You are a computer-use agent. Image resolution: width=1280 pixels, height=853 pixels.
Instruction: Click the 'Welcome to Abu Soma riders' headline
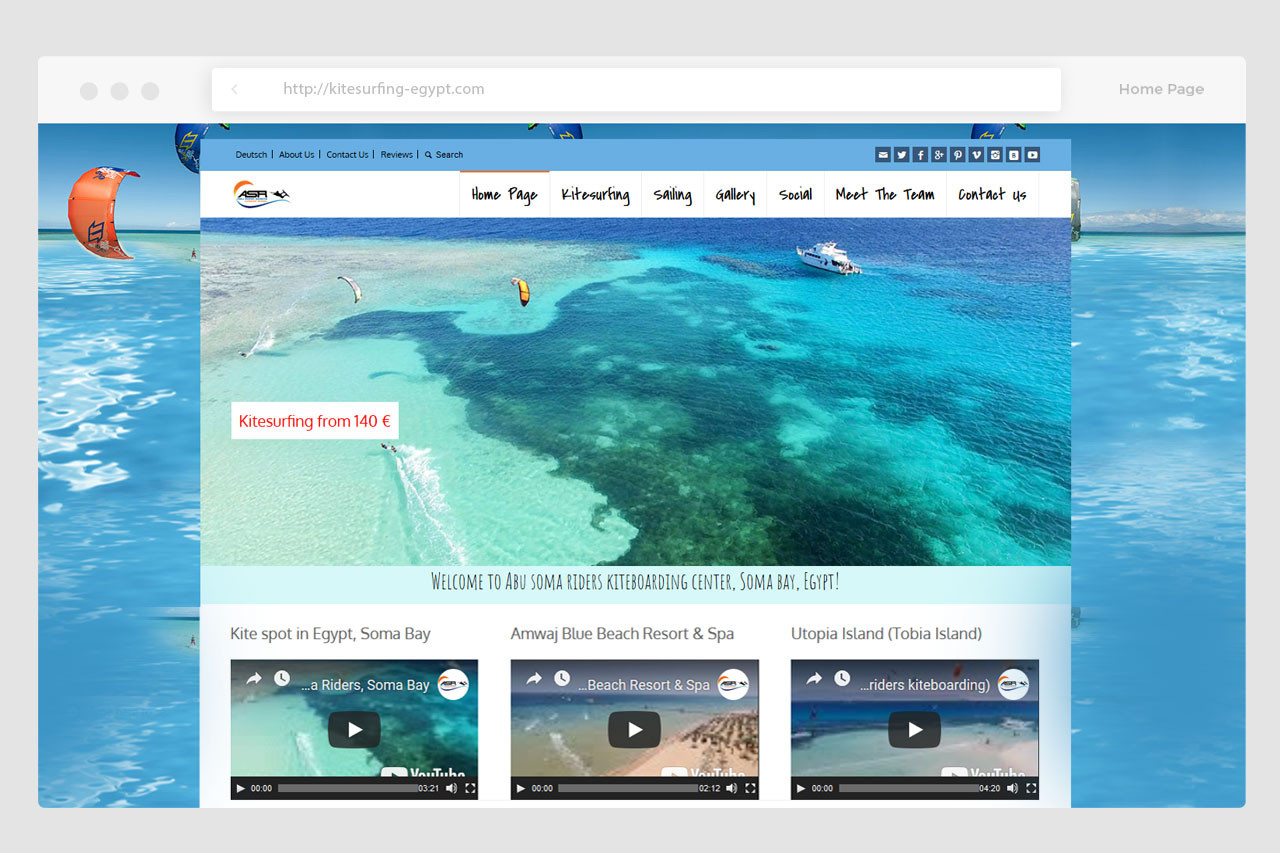point(635,582)
